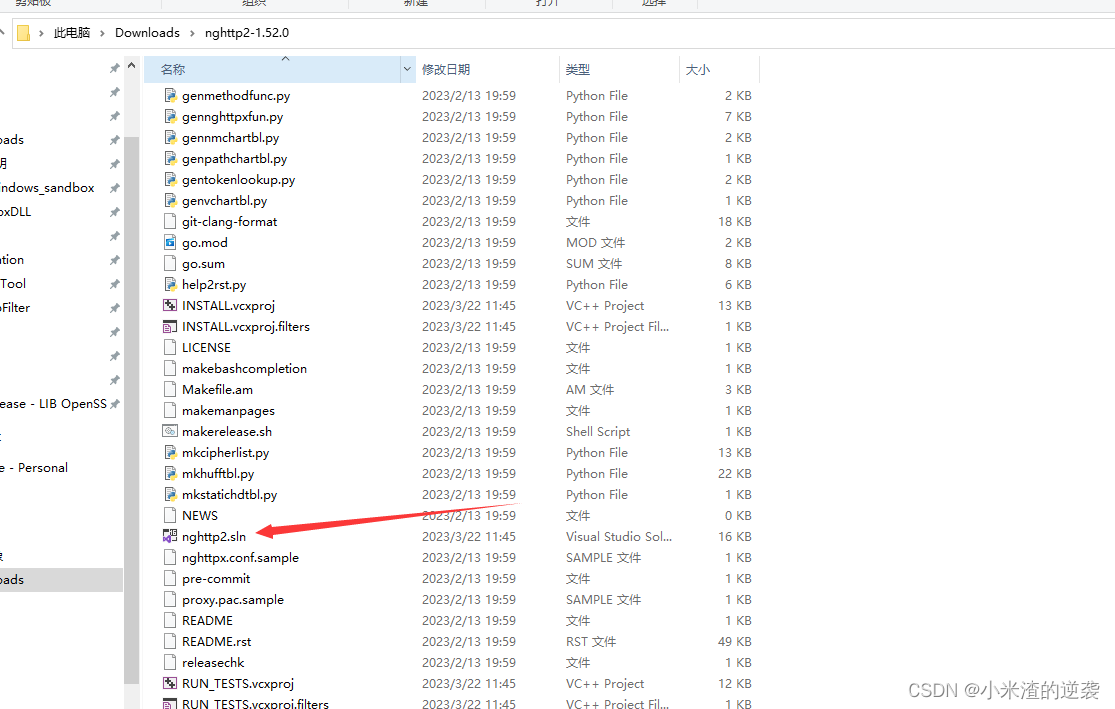The image size is (1115, 709).
Task: Click the Visual Studio Sol... type cell
Action: point(619,537)
